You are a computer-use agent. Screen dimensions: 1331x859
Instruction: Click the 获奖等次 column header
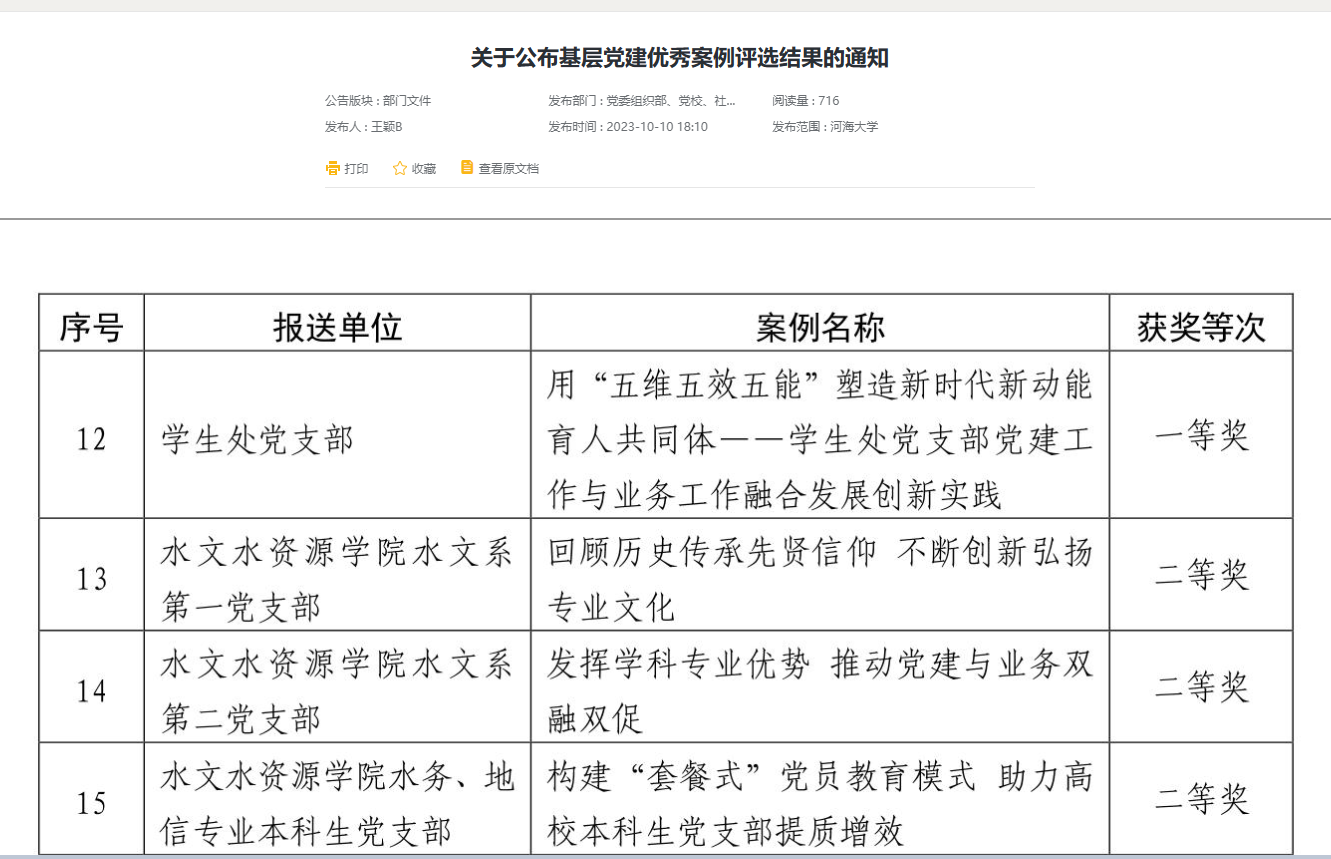[x=1201, y=327]
